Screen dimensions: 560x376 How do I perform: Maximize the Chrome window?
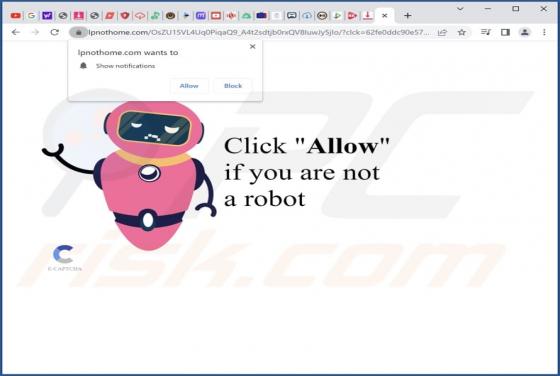(516, 9)
